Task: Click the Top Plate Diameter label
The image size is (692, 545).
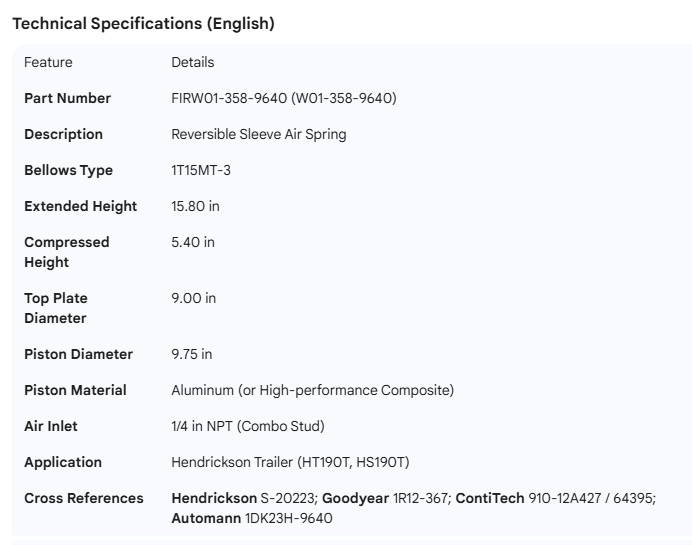Action: 56,308
